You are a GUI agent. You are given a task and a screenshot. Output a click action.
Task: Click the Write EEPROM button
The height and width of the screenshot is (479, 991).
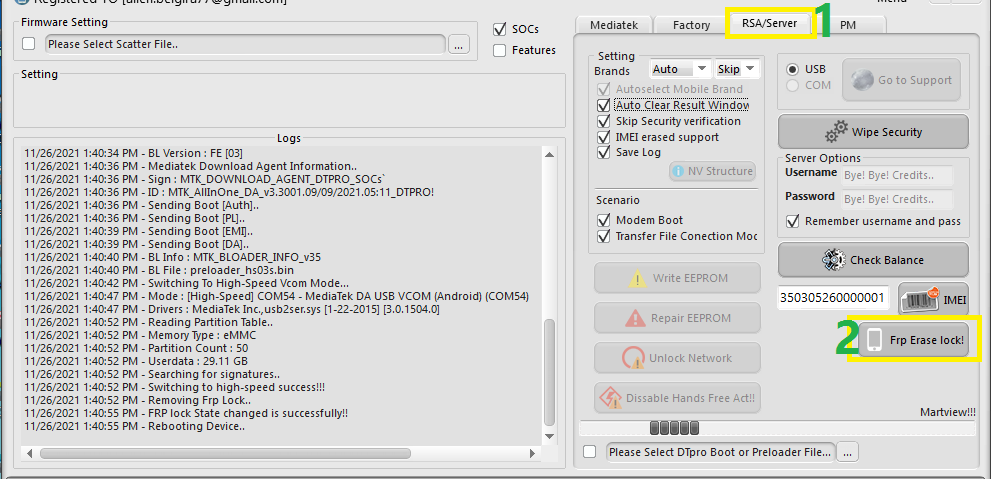677,278
